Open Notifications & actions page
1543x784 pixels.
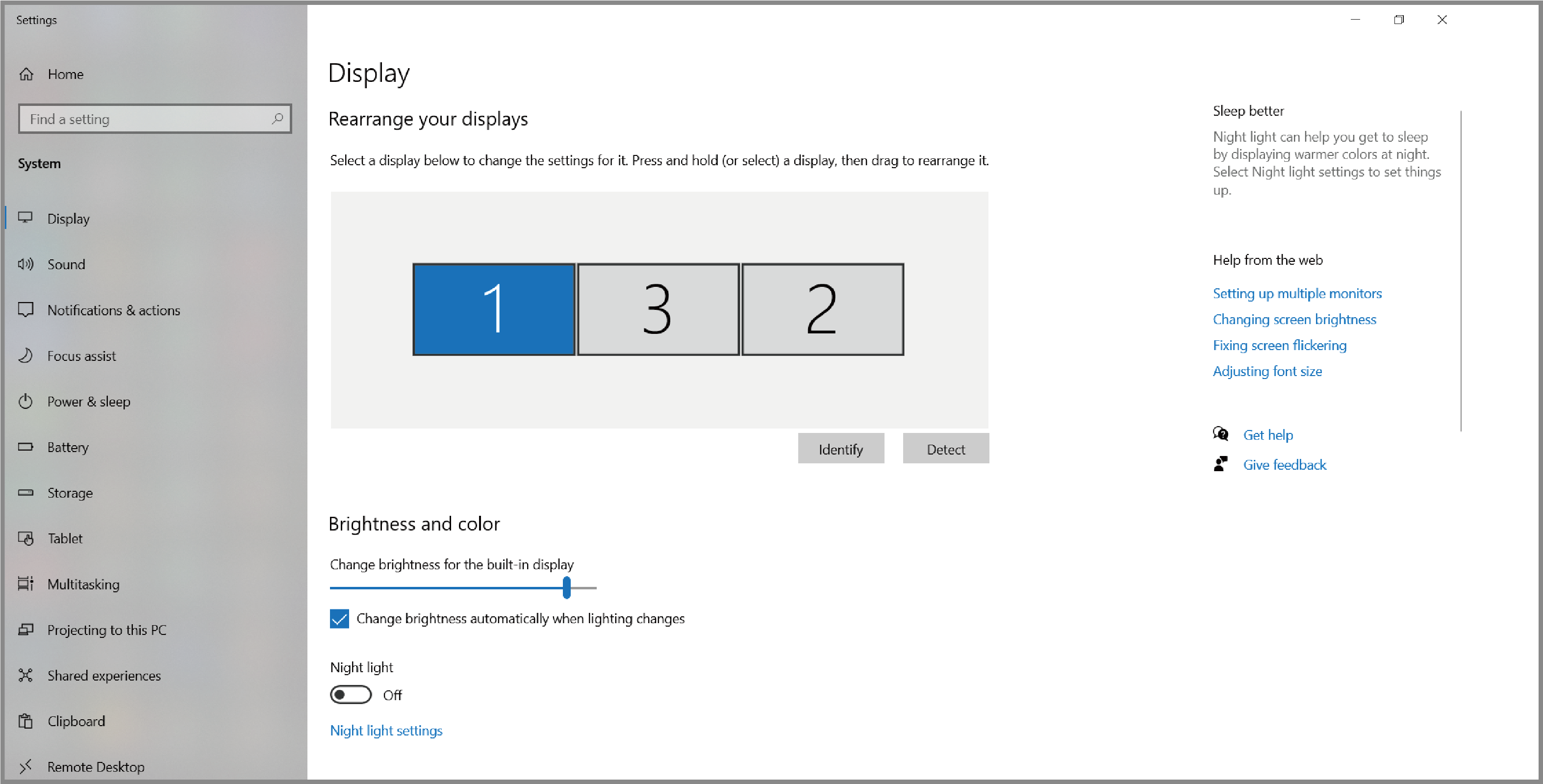pyautogui.click(x=113, y=310)
